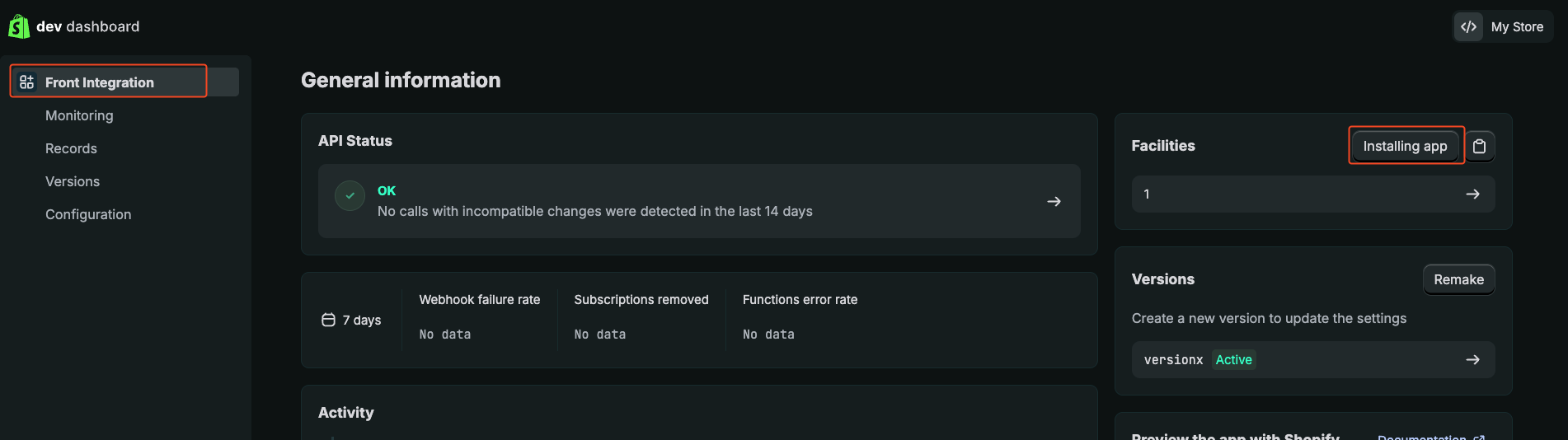Open the Records sidebar item
This screenshot has width=1568, height=440.
[71, 148]
